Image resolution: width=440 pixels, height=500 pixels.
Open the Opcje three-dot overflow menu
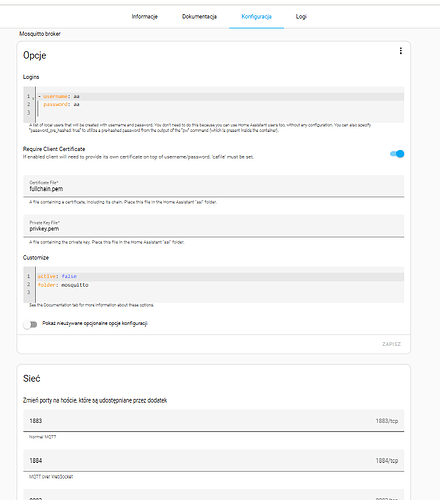point(401,51)
